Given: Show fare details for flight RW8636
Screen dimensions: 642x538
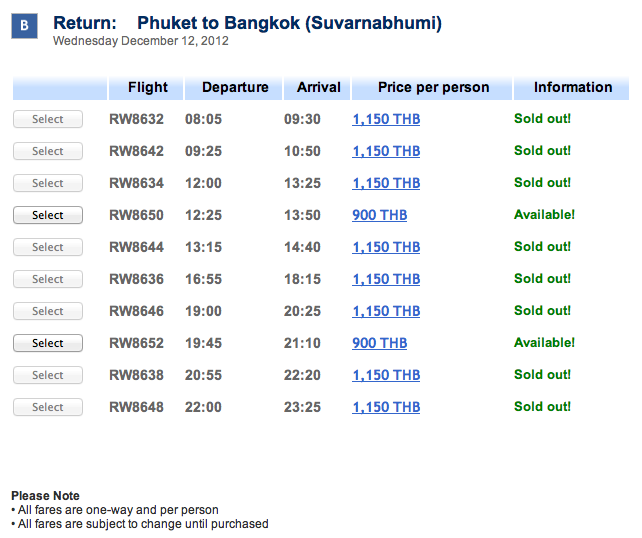Looking at the screenshot, I should (386, 279).
